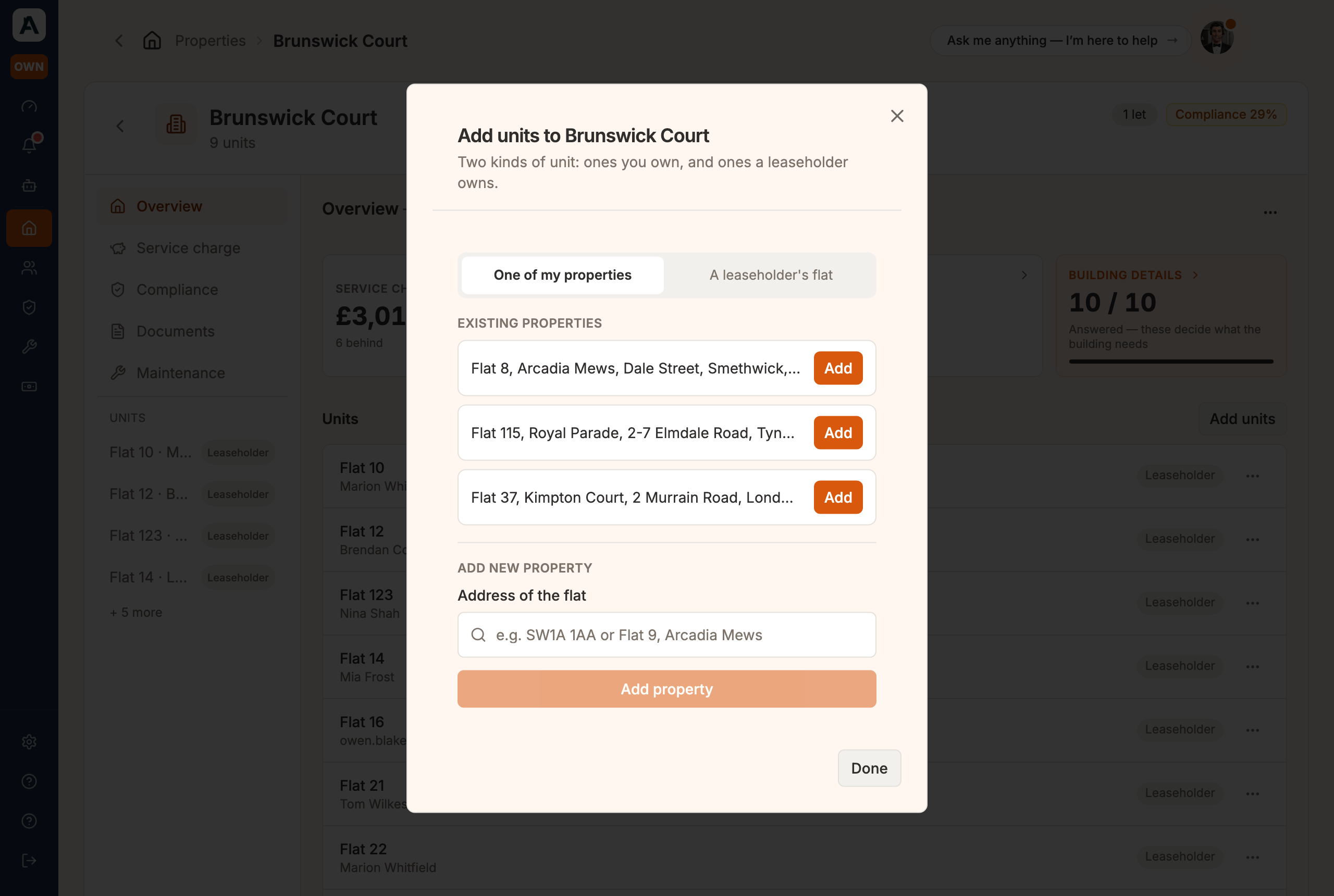The height and width of the screenshot is (896, 1334).
Task: Add Flat 8, Arcadia Mews to the building
Action: pyautogui.click(x=838, y=368)
